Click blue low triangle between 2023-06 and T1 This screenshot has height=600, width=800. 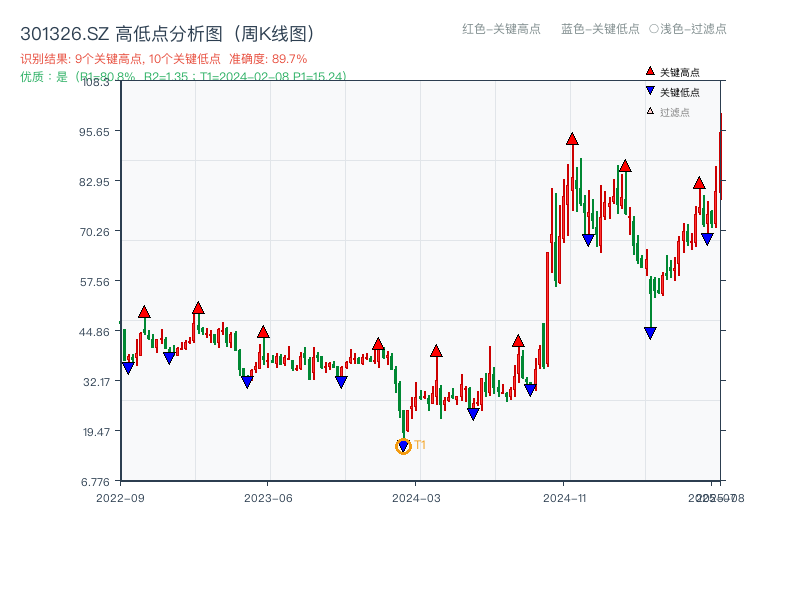(341, 382)
